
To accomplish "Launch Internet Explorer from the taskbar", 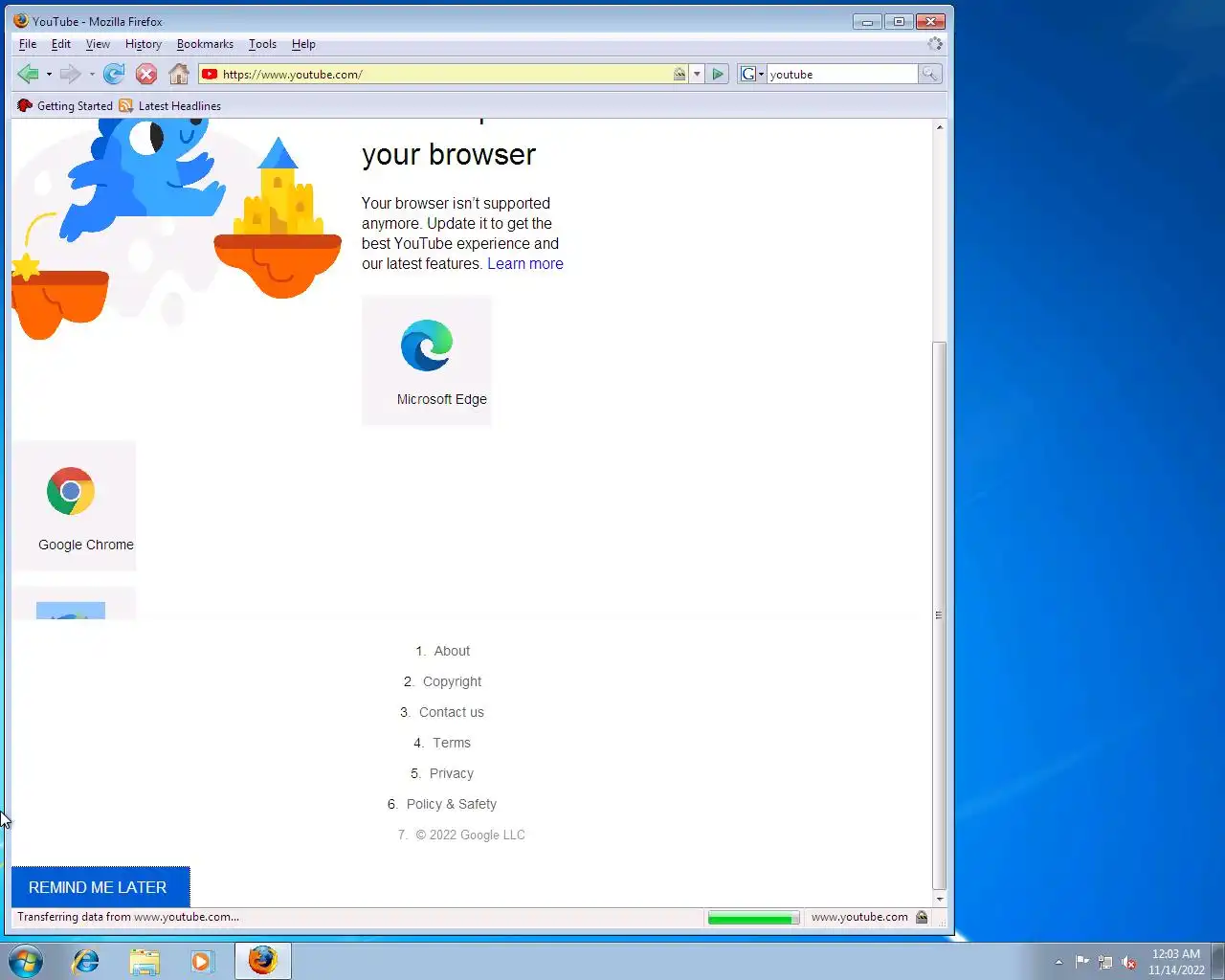I will click(86, 961).
